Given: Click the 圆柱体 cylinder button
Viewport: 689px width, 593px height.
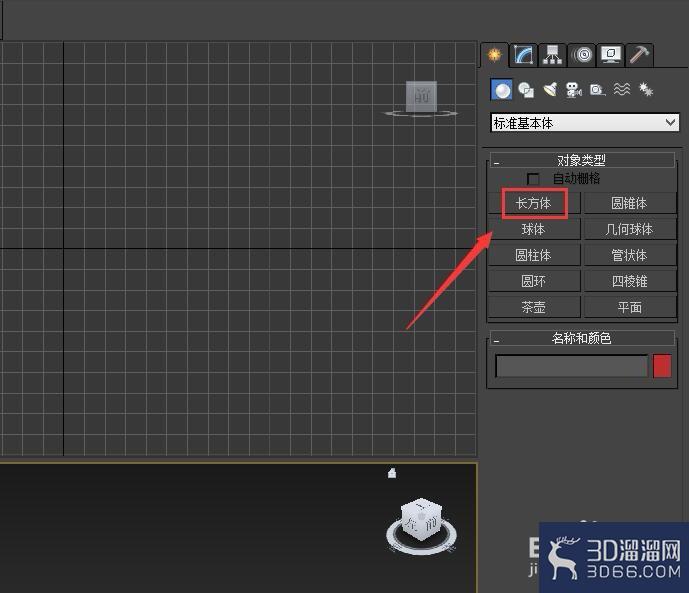Looking at the screenshot, I should tap(534, 255).
